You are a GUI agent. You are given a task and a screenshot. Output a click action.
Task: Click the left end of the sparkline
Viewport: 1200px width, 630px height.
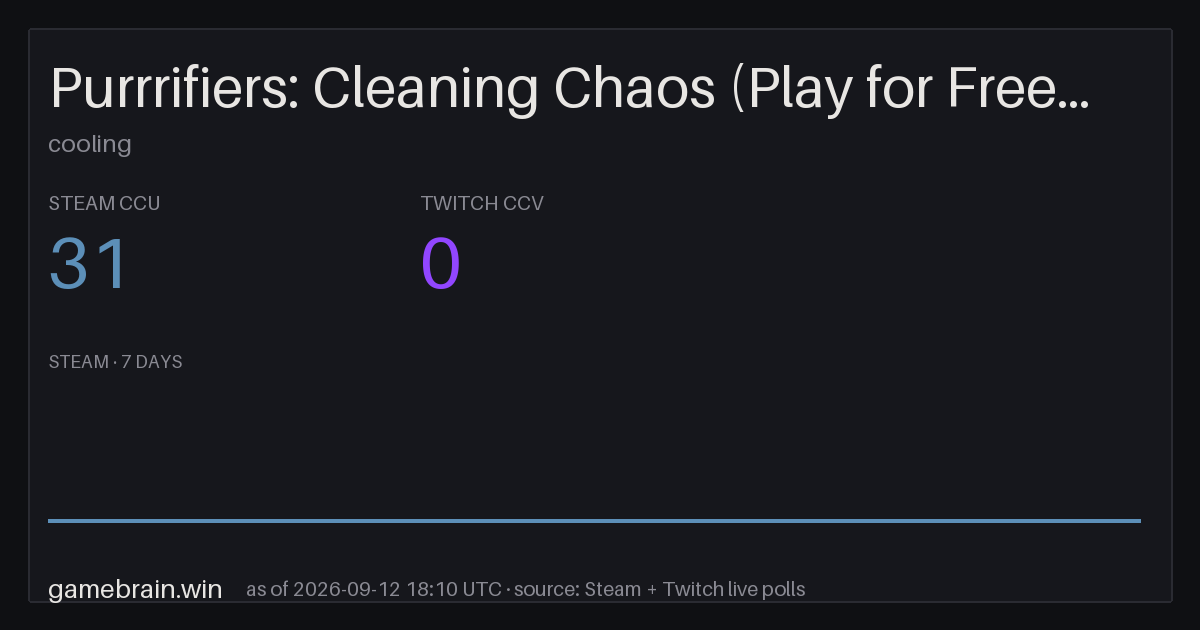pos(50,520)
